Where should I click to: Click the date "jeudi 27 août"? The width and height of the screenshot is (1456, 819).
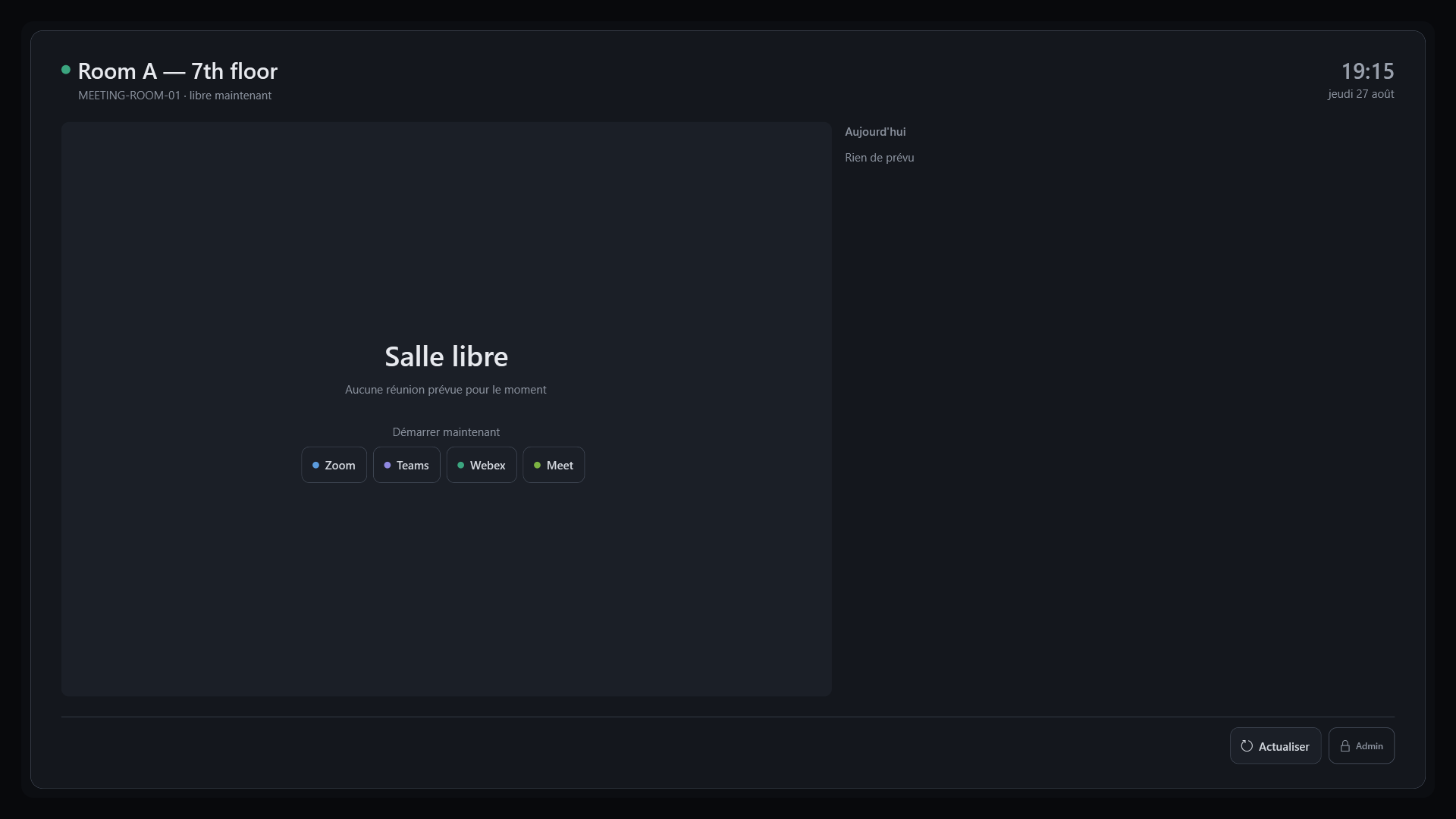pos(1361,94)
